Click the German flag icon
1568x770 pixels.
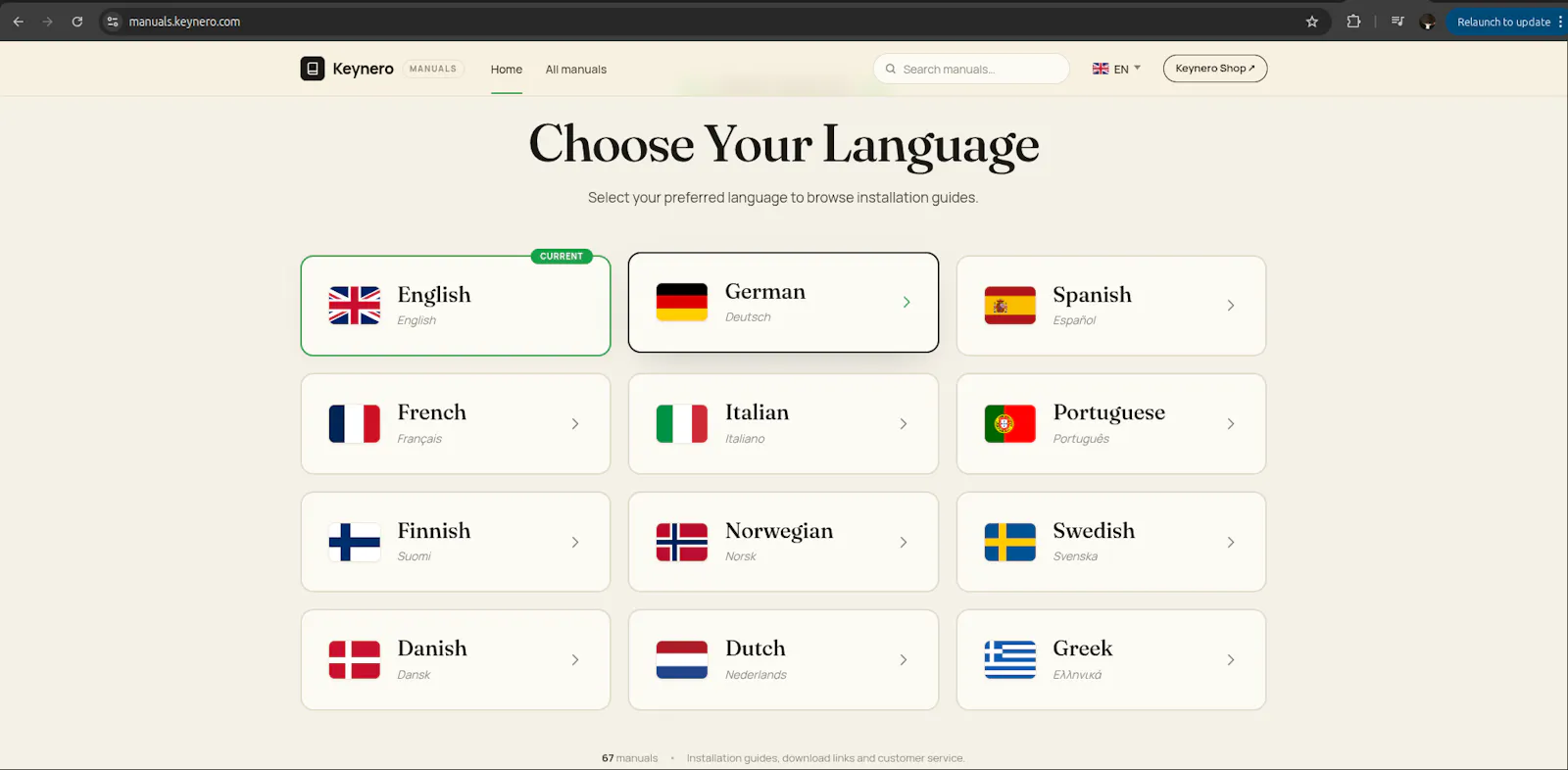[681, 302]
